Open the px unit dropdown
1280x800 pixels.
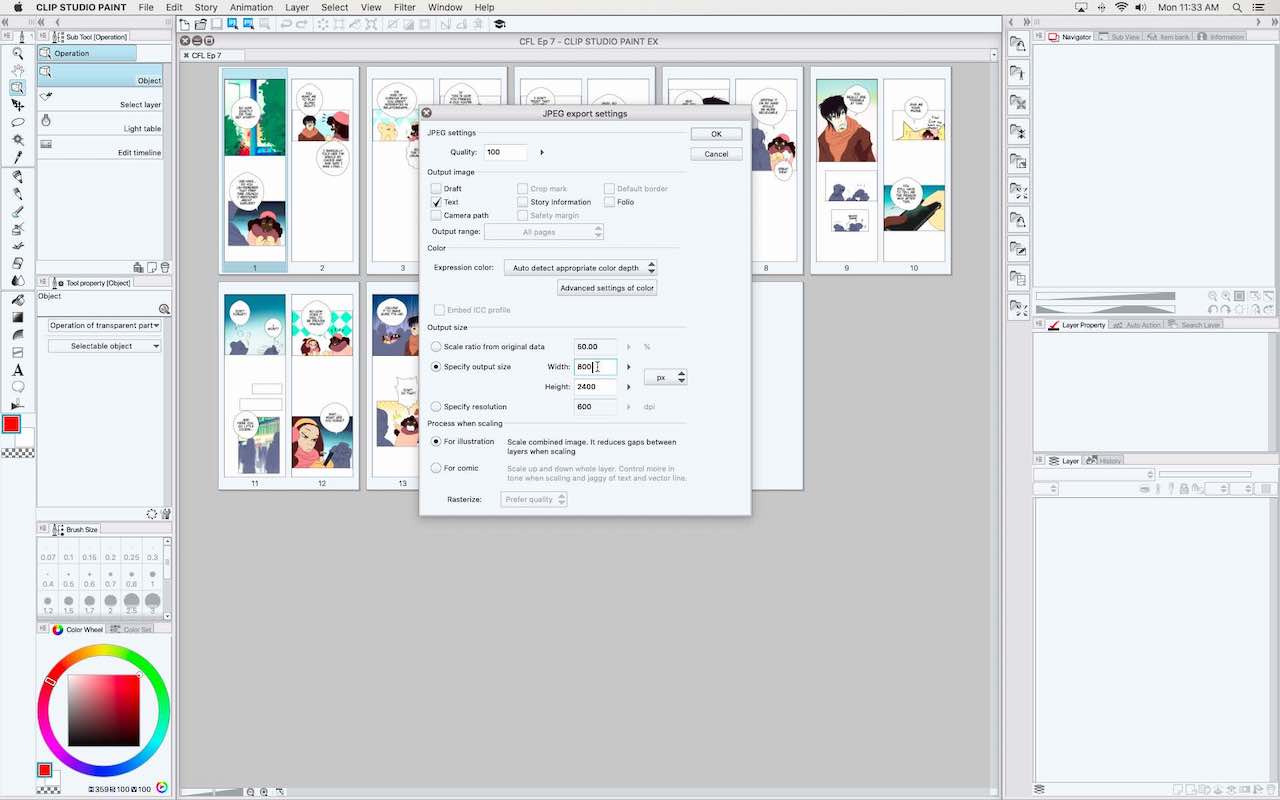pyautogui.click(x=665, y=377)
